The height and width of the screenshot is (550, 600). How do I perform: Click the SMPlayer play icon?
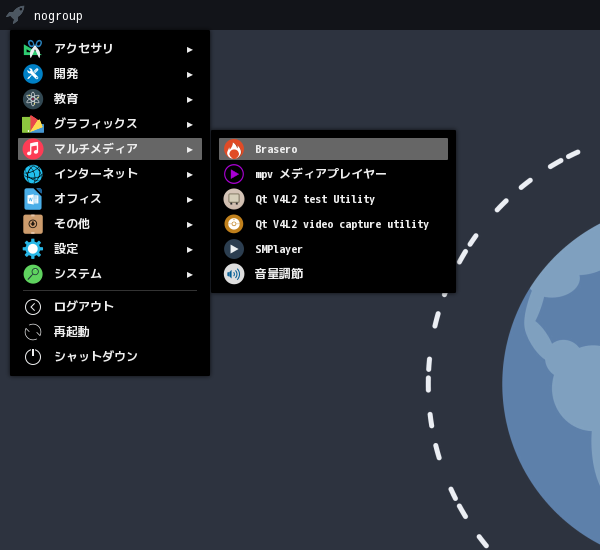(x=234, y=249)
